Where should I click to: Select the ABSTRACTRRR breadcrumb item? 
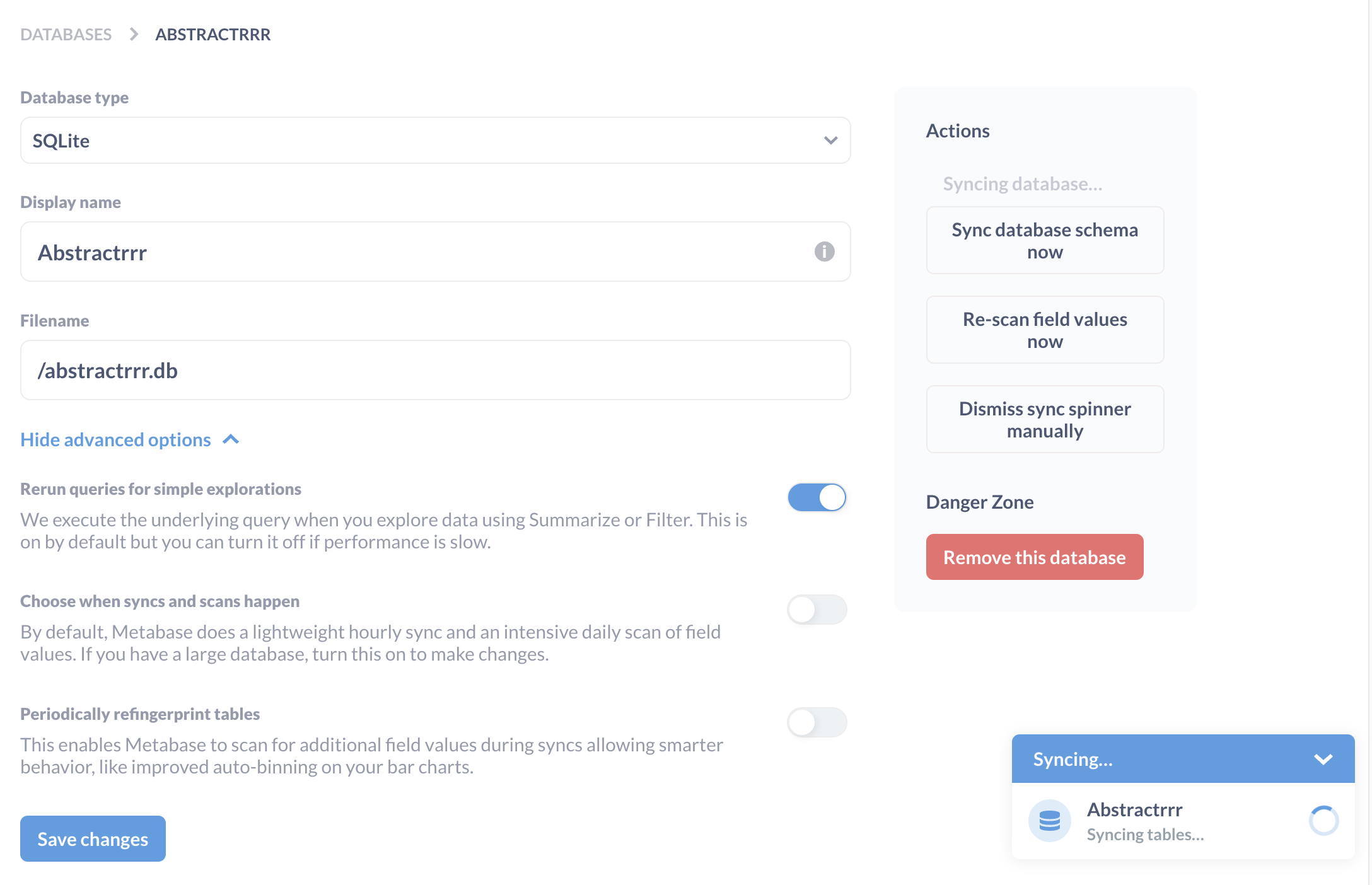pos(212,34)
